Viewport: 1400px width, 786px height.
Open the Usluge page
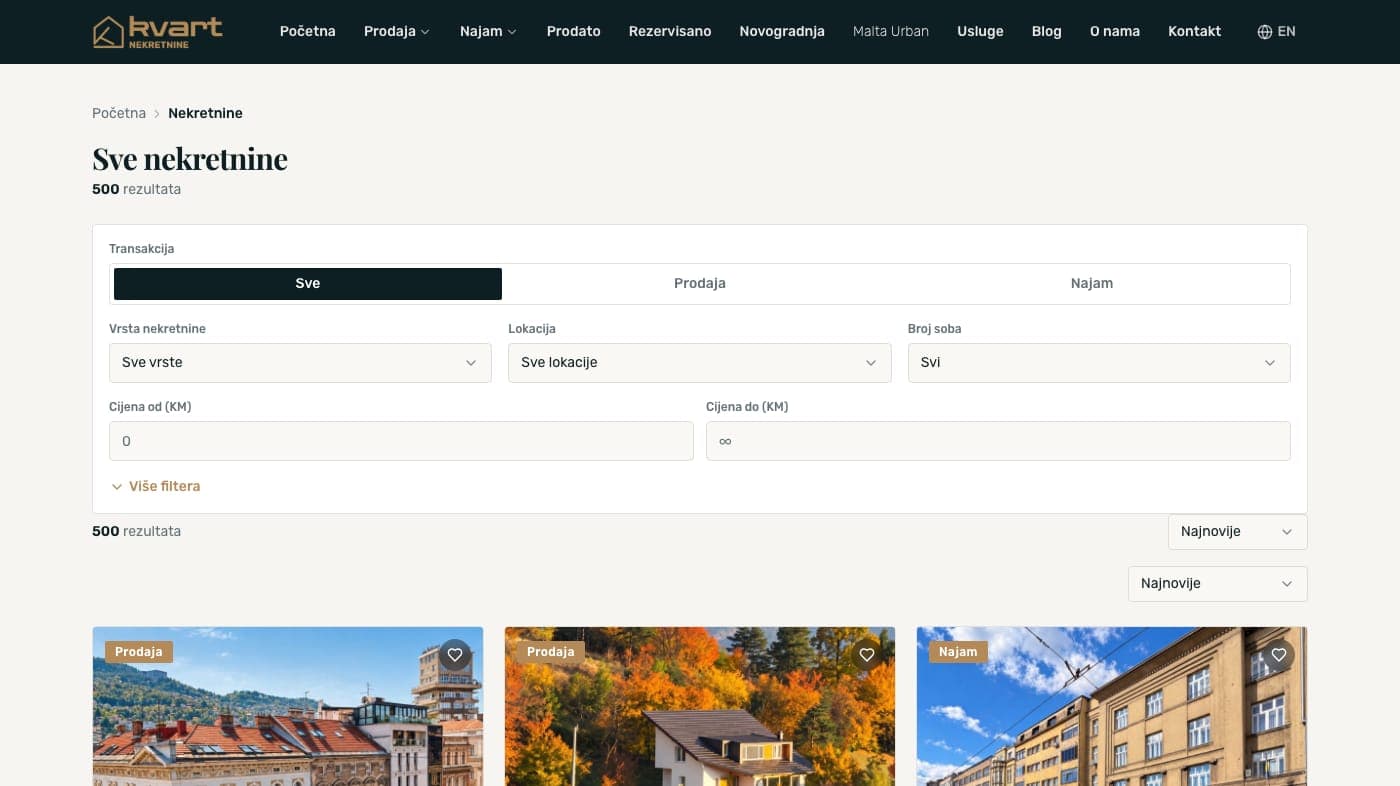click(980, 32)
